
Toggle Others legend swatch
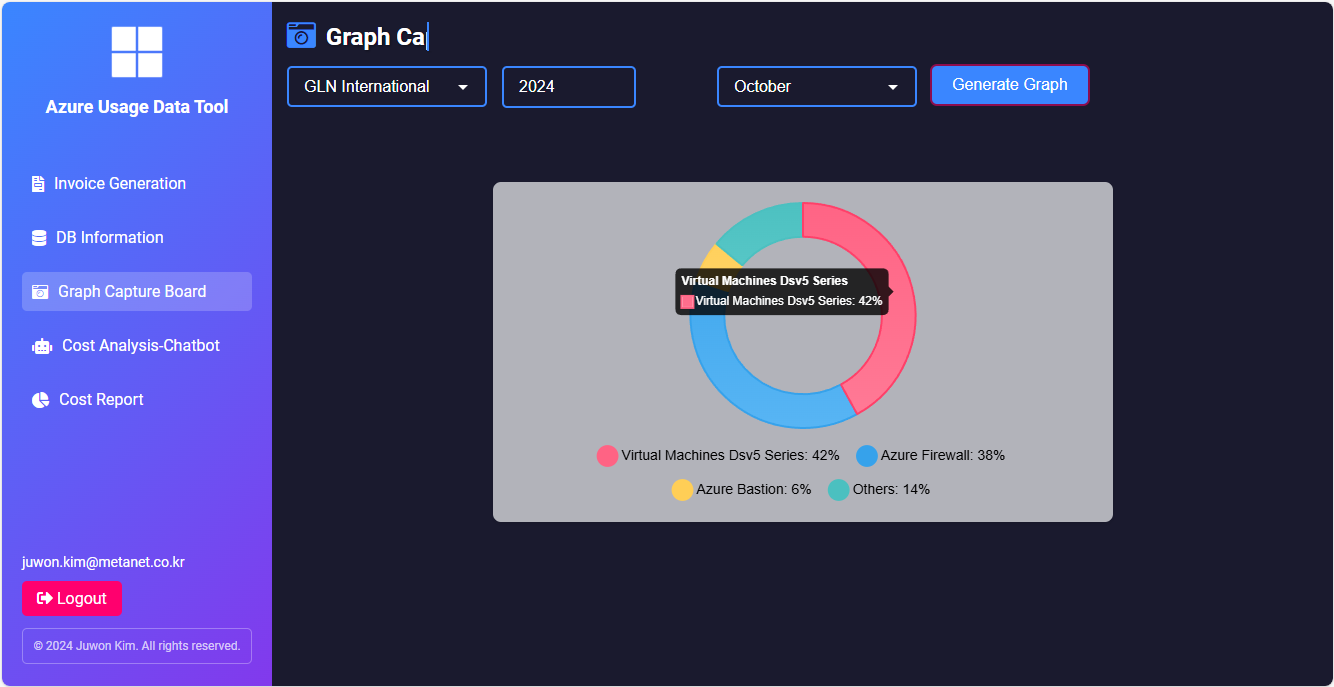[838, 490]
